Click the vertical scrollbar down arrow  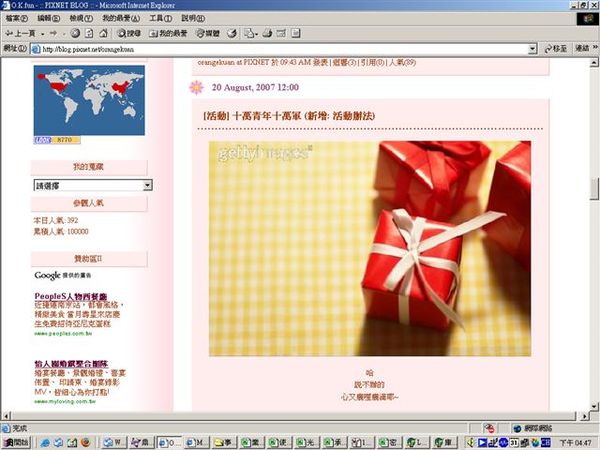[x=594, y=406]
